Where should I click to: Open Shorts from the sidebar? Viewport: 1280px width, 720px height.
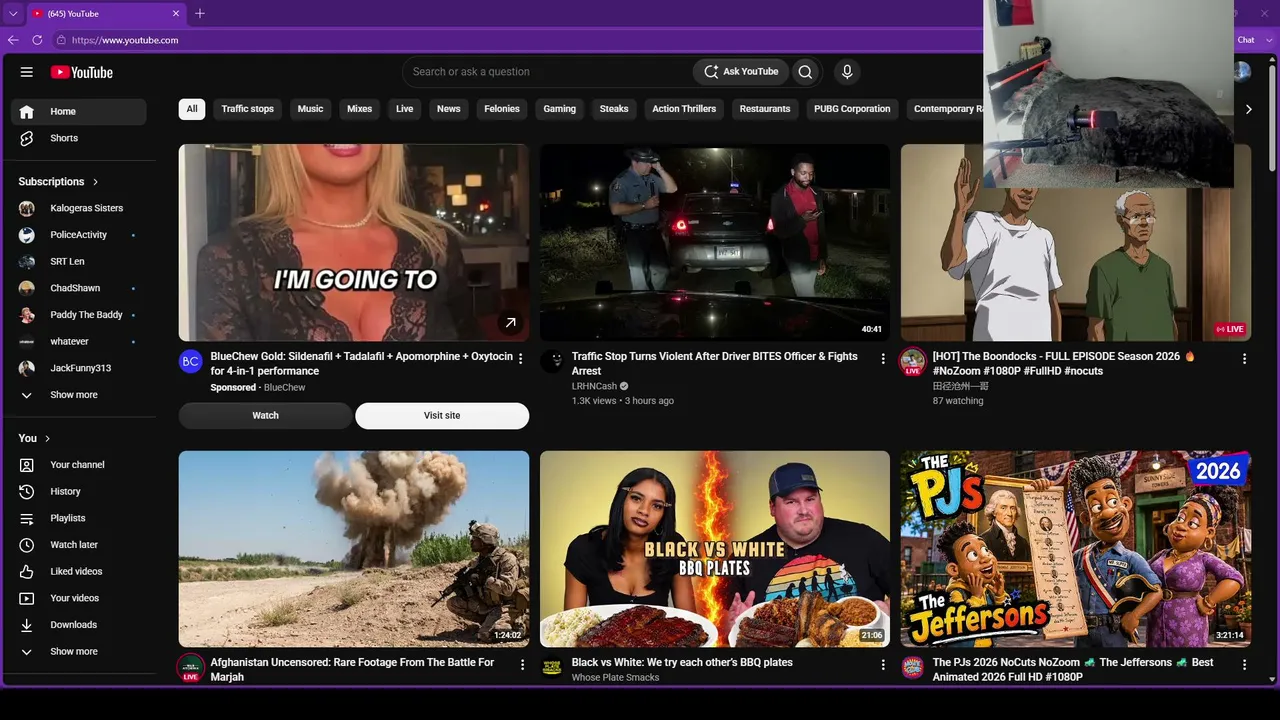tap(79, 138)
